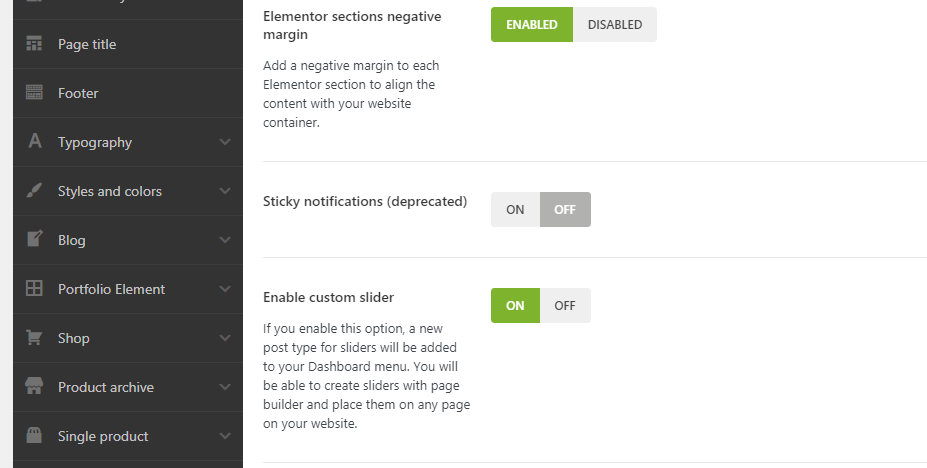927x468 pixels.
Task: Click the Portfolio Element grid icon
Action: 35,289
